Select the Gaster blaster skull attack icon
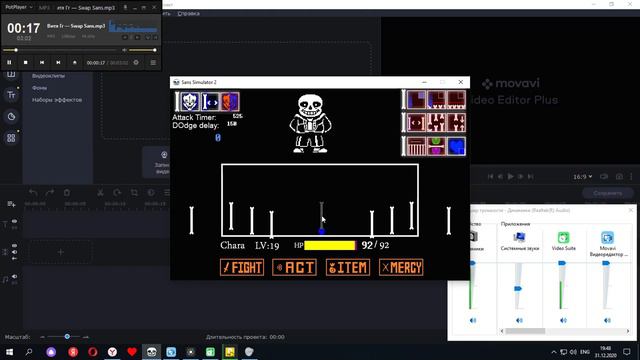The image size is (640, 360). (x=190, y=102)
